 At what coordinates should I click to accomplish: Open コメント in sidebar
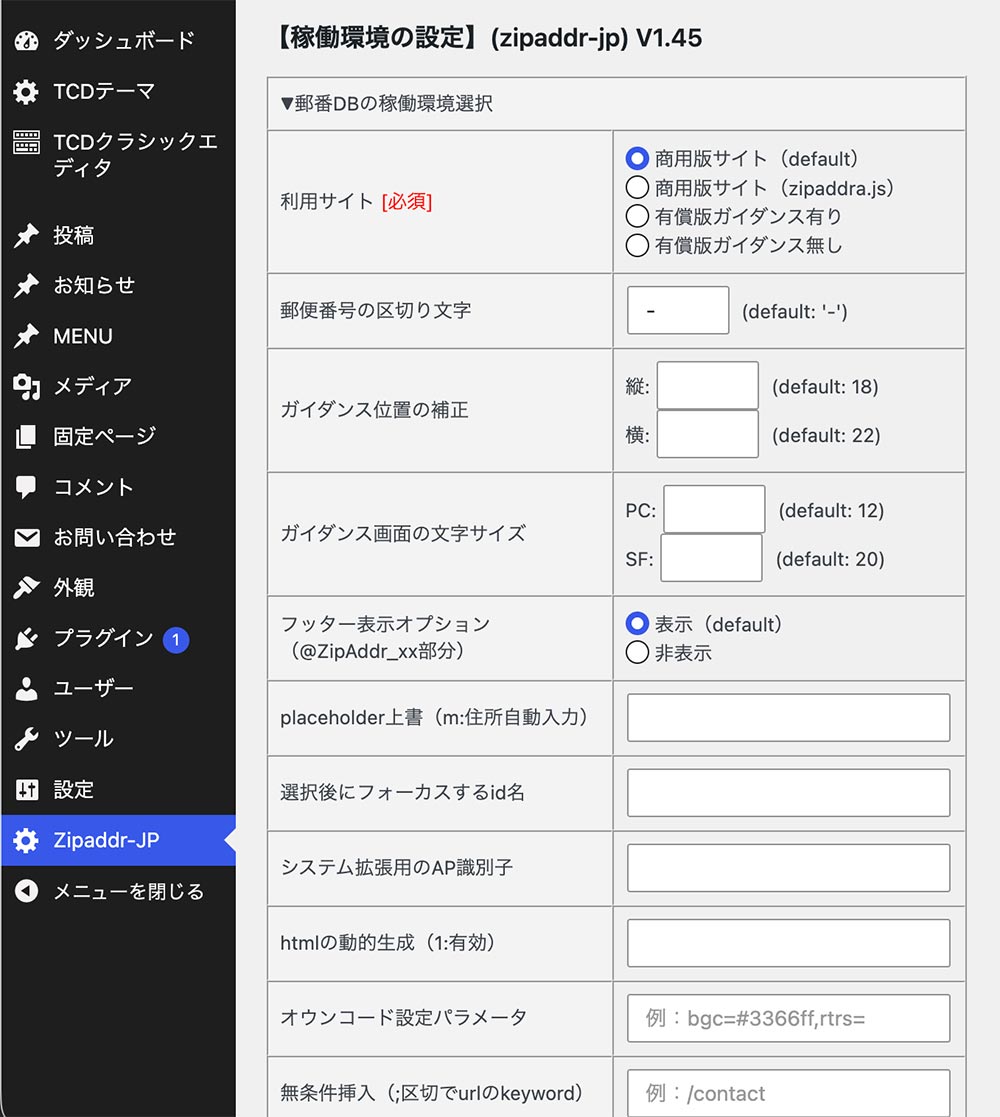118,487
